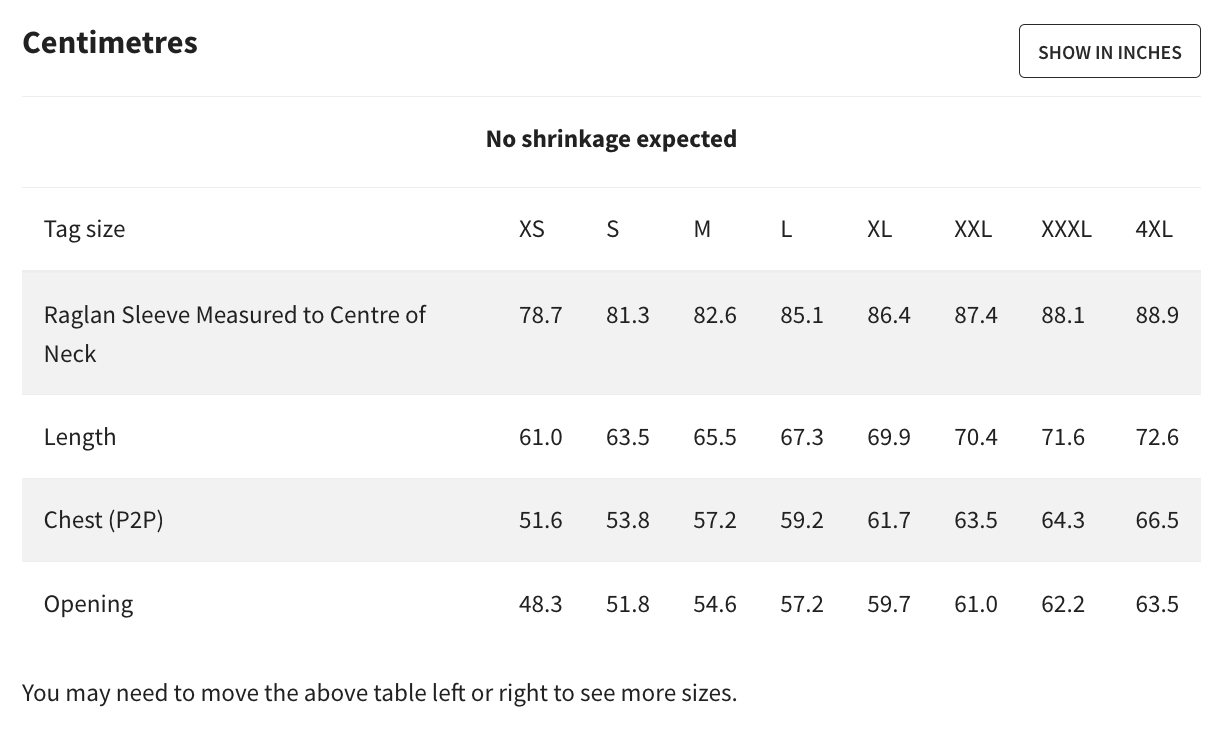Click the table scrolling hint text
The image size is (1228, 752).
[x=379, y=692]
